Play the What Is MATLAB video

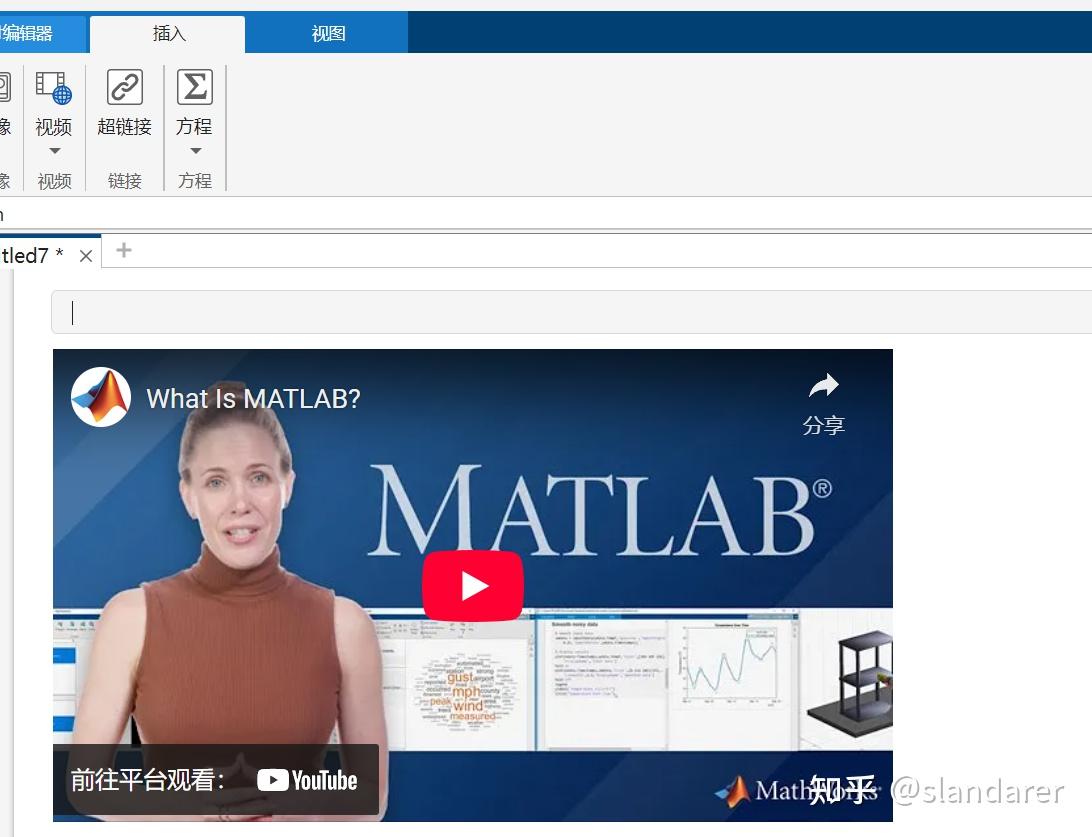pos(473,586)
